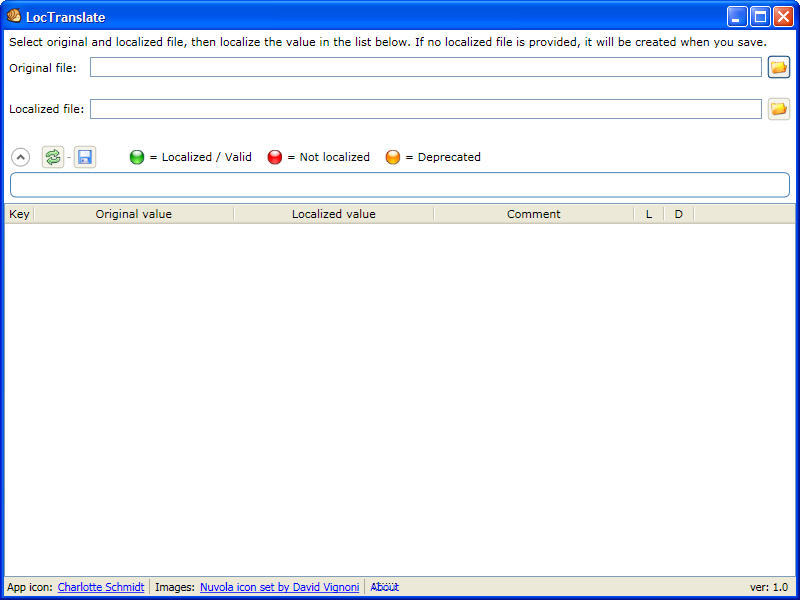Click the save floppy disk icon
Image resolution: width=800 pixels, height=600 pixels.
tap(84, 156)
